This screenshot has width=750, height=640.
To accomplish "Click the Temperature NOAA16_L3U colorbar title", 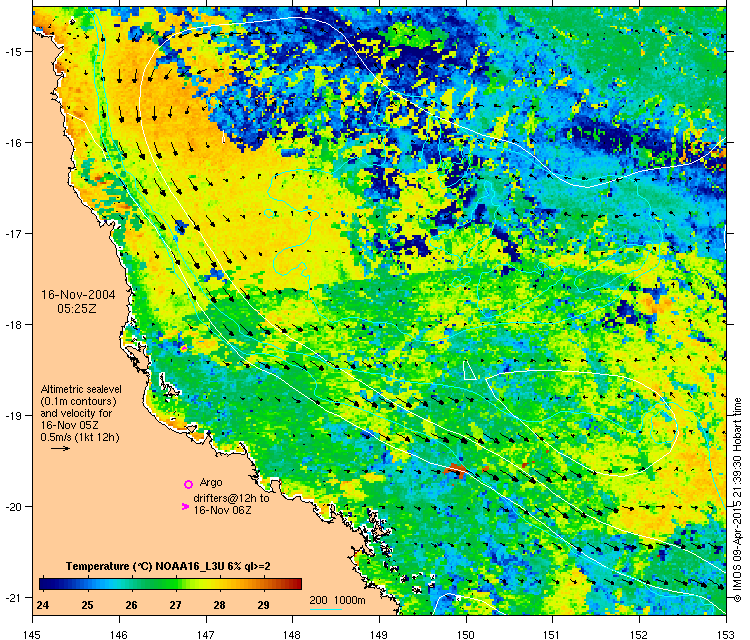I will (168, 566).
